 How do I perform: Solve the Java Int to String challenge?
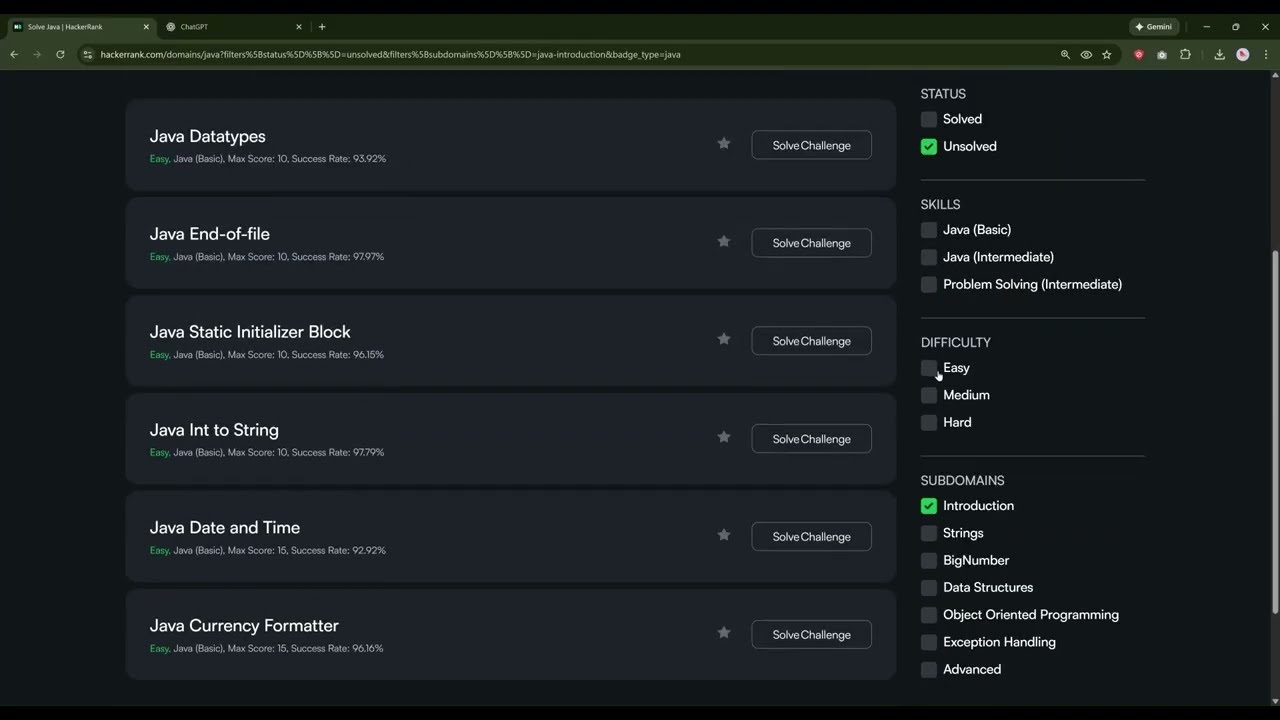pos(811,439)
